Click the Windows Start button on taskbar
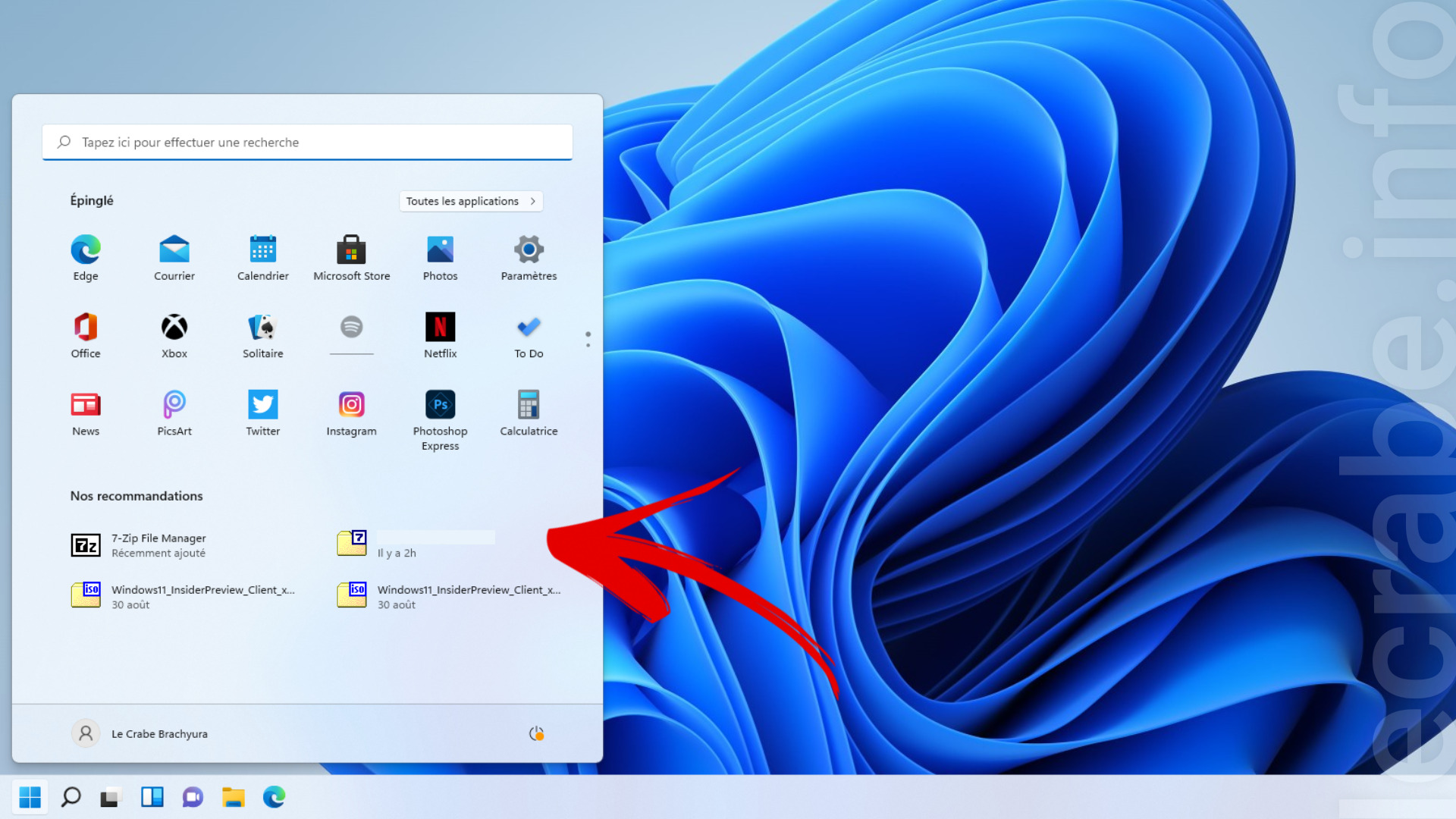This screenshot has width=1456, height=819. pos(30,797)
